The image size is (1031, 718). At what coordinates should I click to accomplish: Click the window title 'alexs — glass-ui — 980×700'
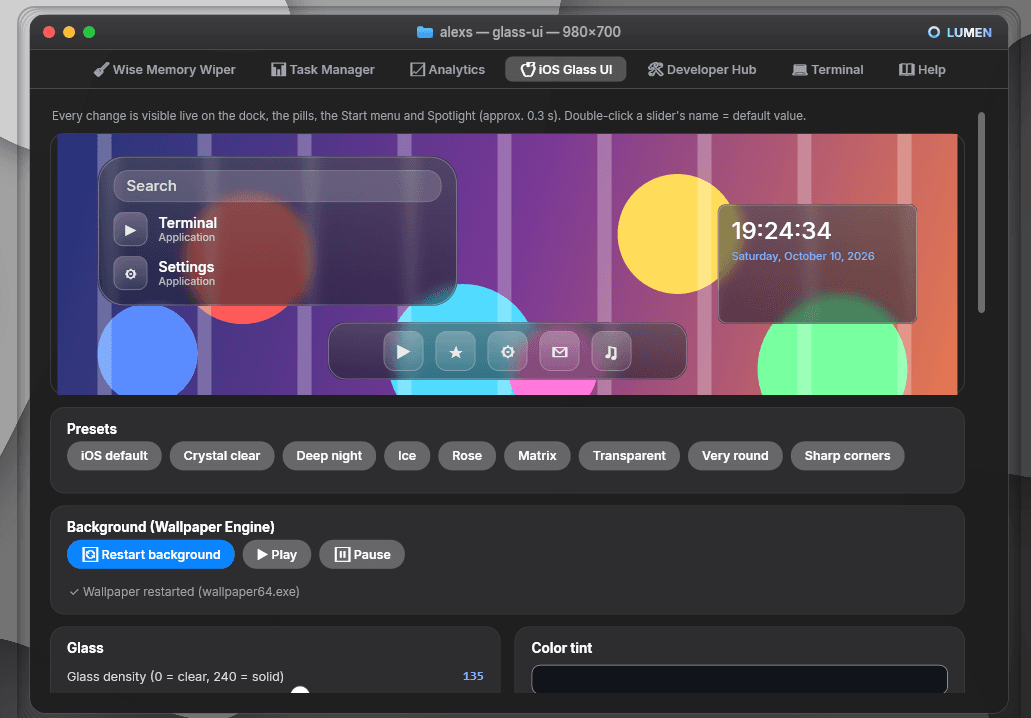pyautogui.click(x=530, y=32)
